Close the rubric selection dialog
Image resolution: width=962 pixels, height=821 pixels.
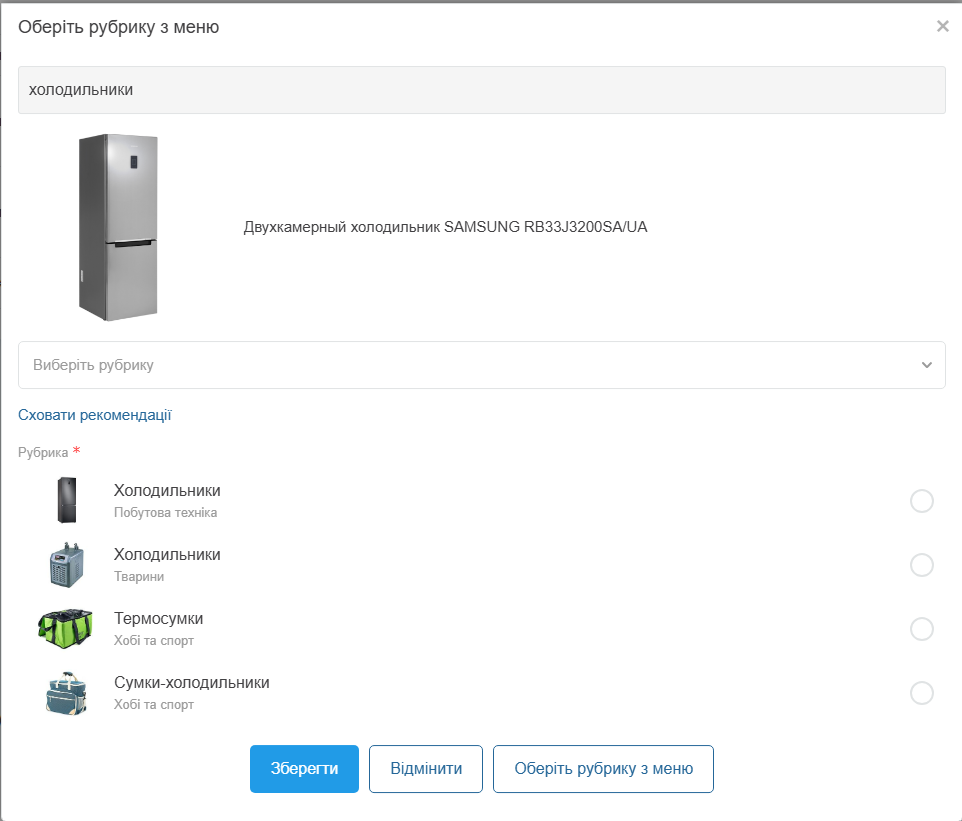(x=942, y=26)
